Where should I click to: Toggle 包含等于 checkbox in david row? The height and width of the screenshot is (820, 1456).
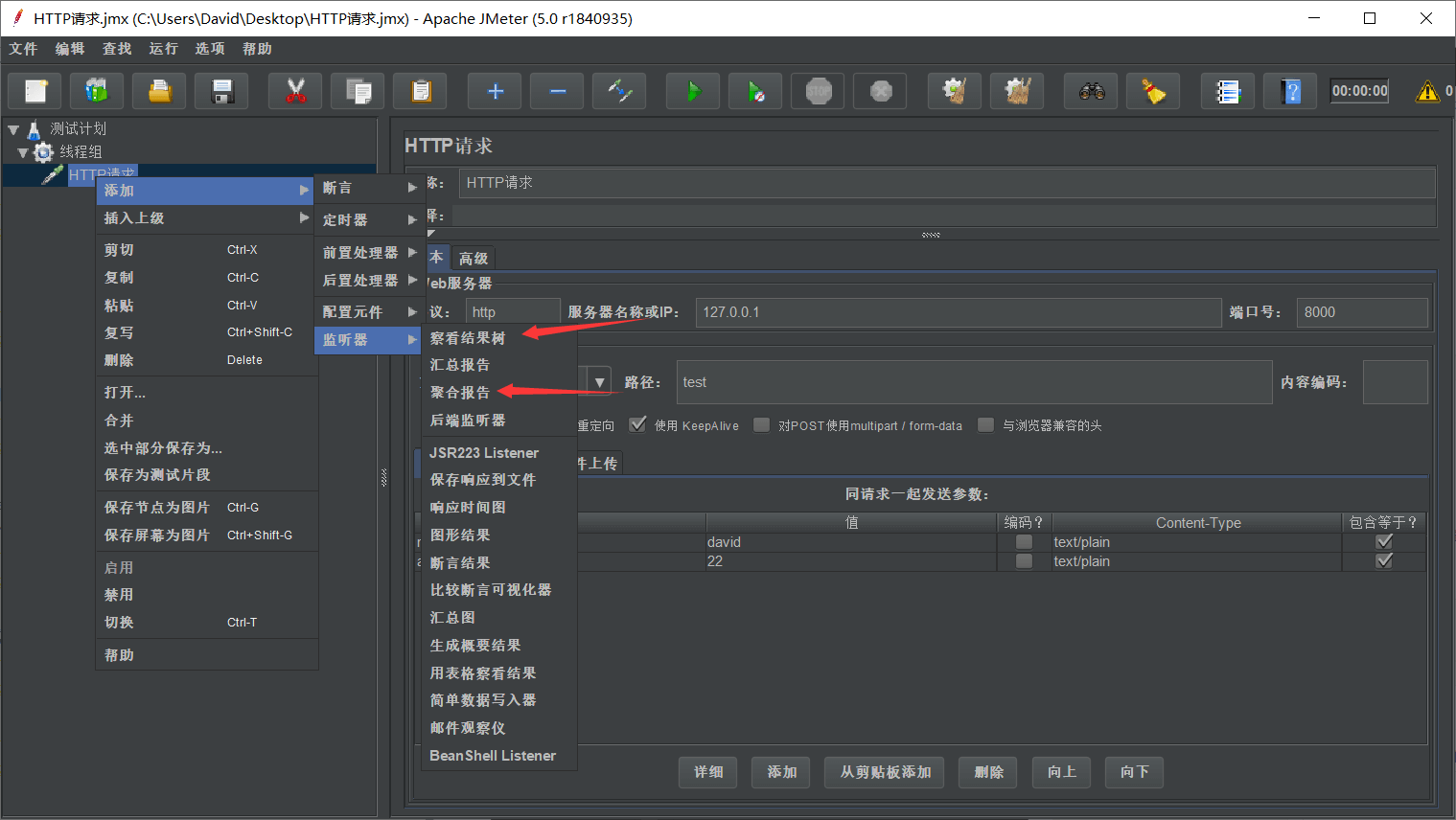(x=1384, y=542)
